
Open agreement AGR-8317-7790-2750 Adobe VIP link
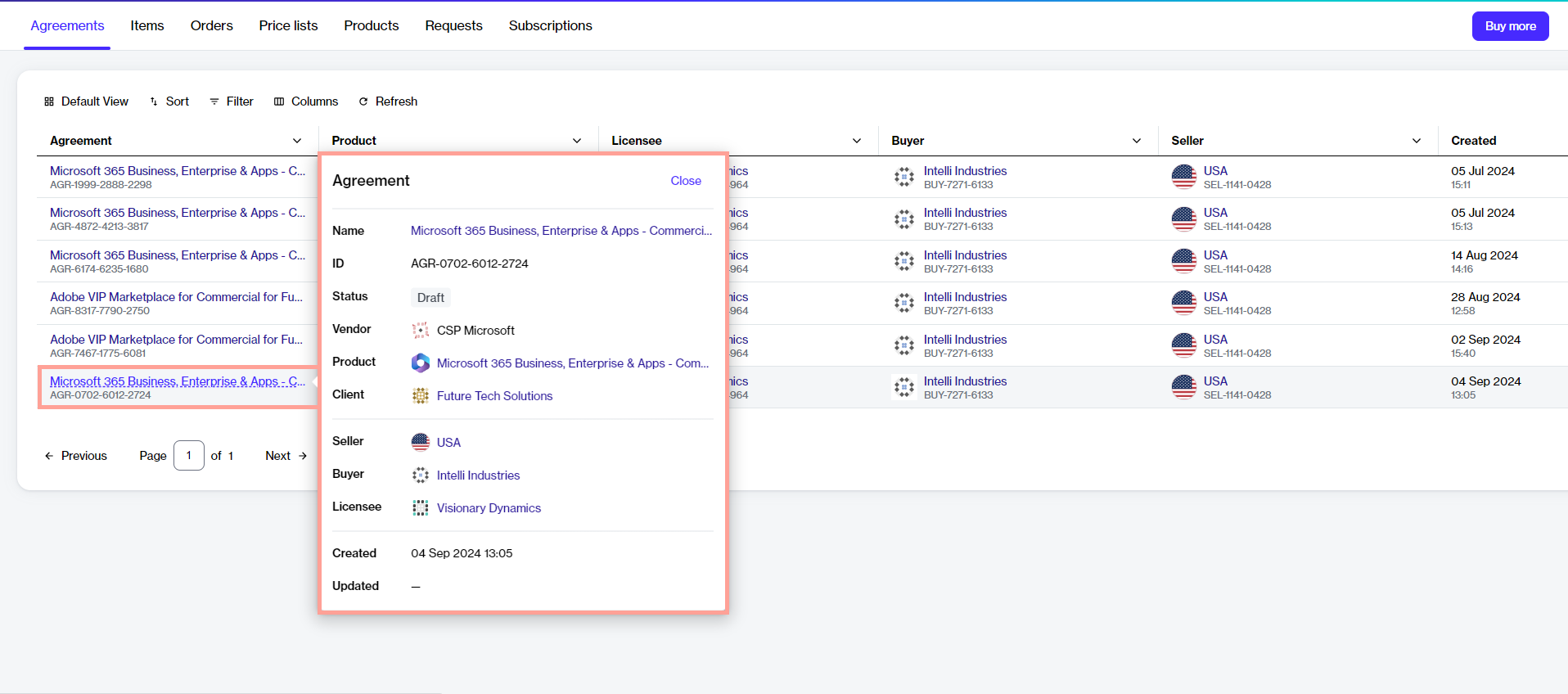(176, 297)
